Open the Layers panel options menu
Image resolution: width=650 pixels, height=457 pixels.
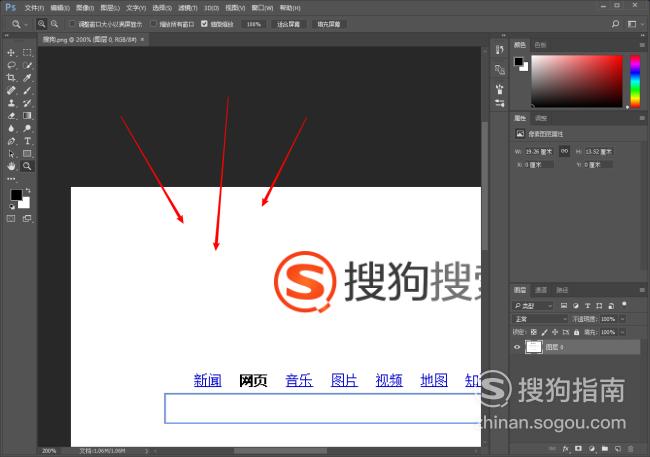(x=642, y=290)
